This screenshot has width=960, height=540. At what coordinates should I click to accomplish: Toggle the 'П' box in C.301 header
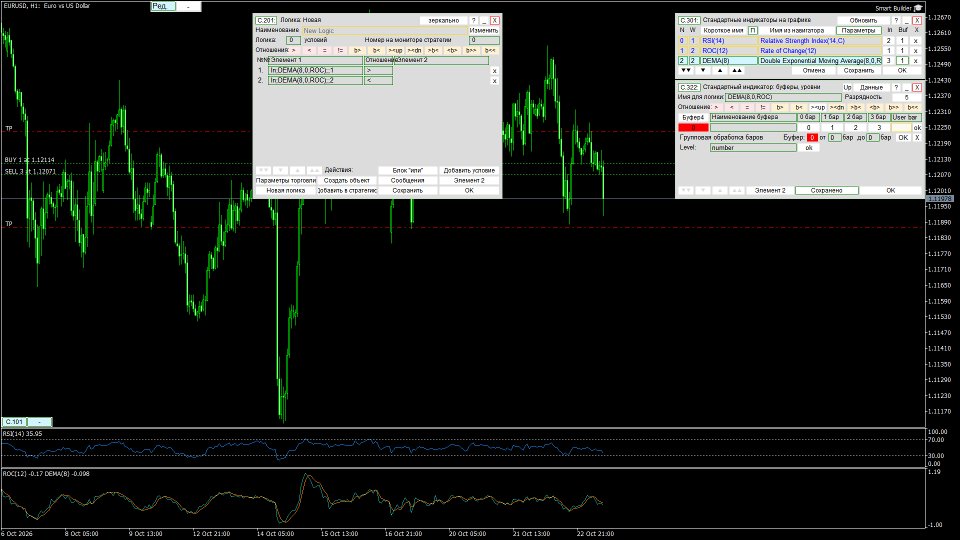coord(752,30)
